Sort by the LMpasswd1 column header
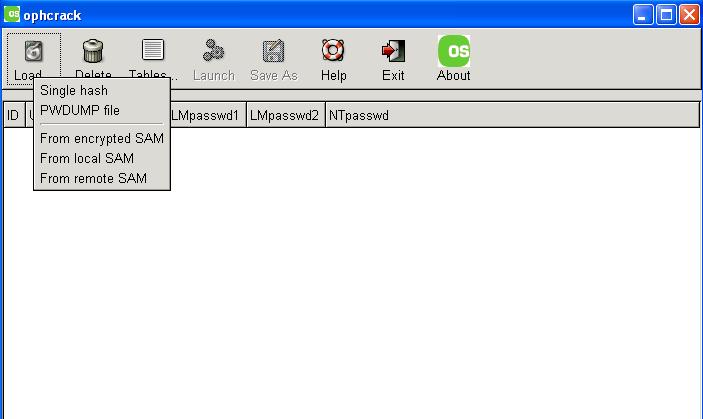703x419 pixels. (206, 116)
